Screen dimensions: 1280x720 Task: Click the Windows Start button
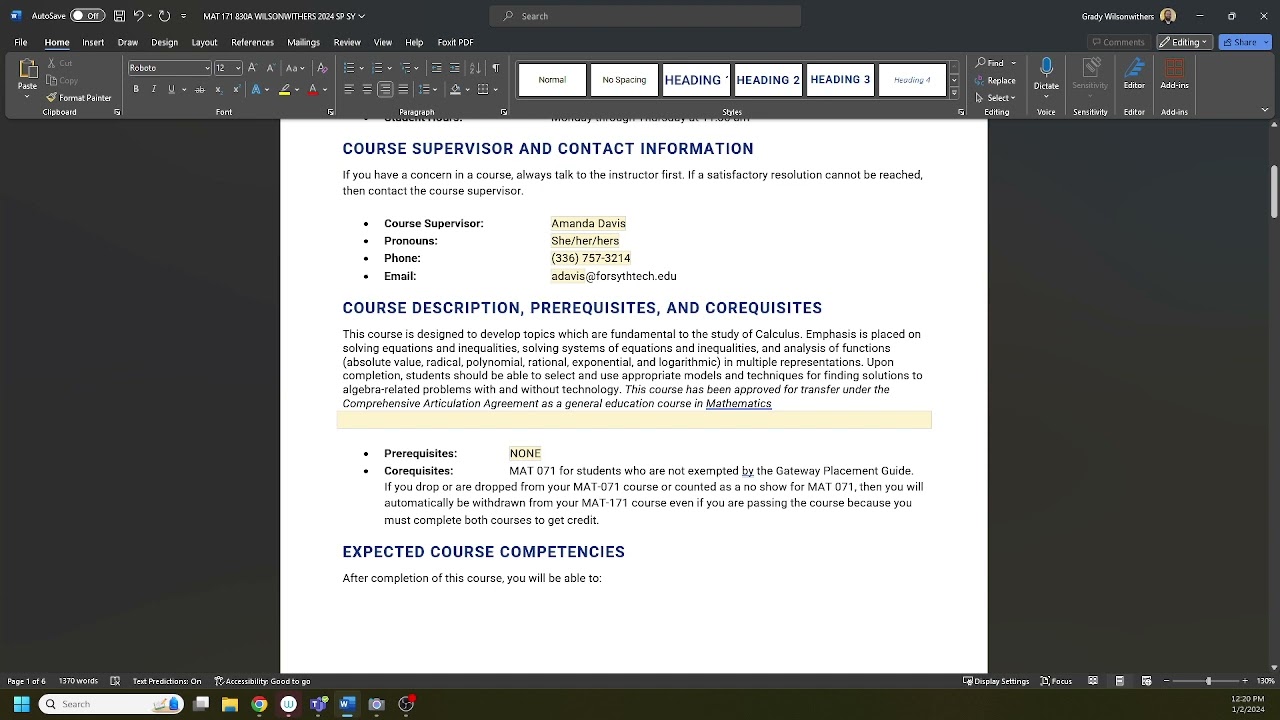click(21, 704)
